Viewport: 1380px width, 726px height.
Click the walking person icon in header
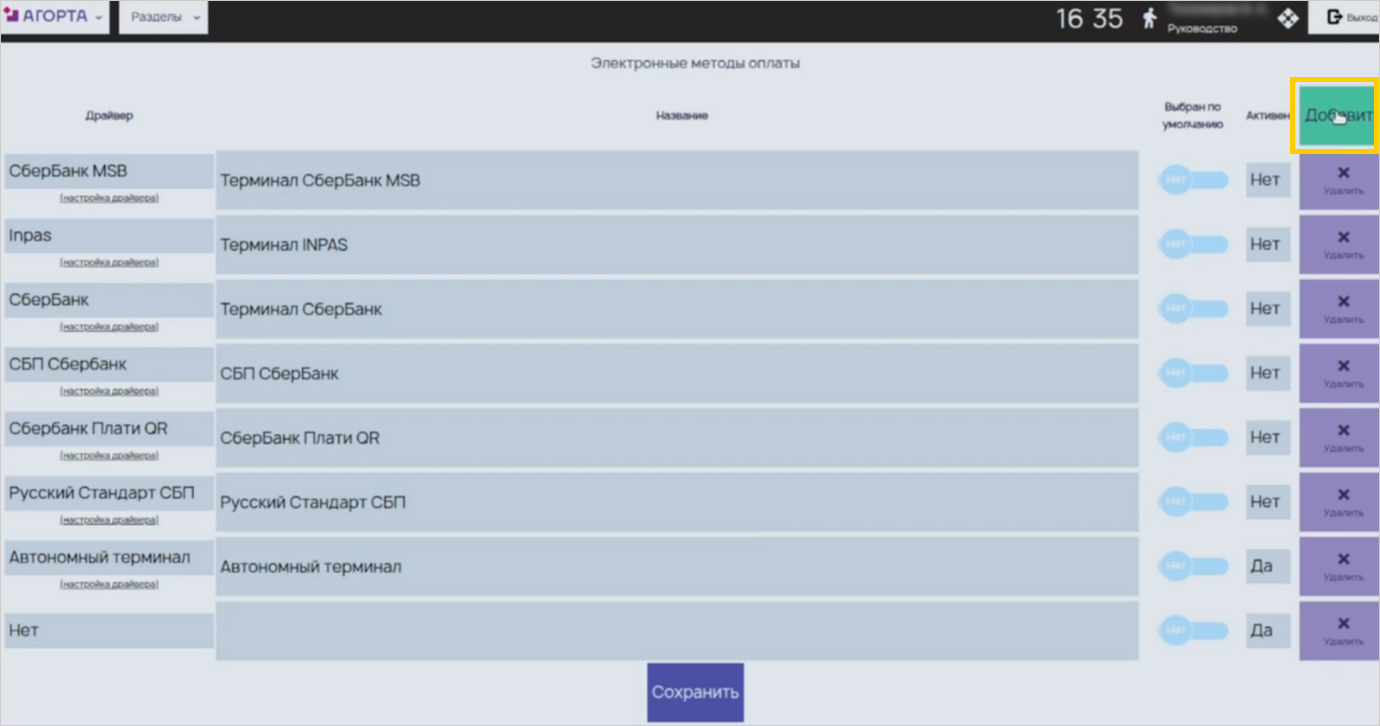[1149, 18]
